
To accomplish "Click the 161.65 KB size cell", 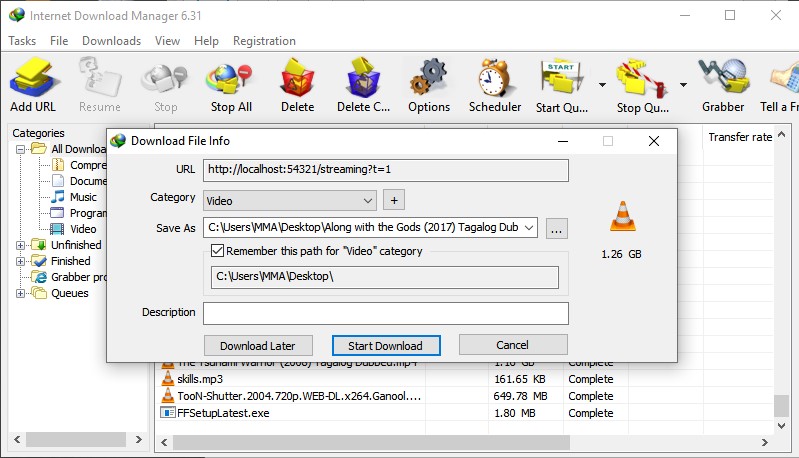I will (x=520, y=379).
